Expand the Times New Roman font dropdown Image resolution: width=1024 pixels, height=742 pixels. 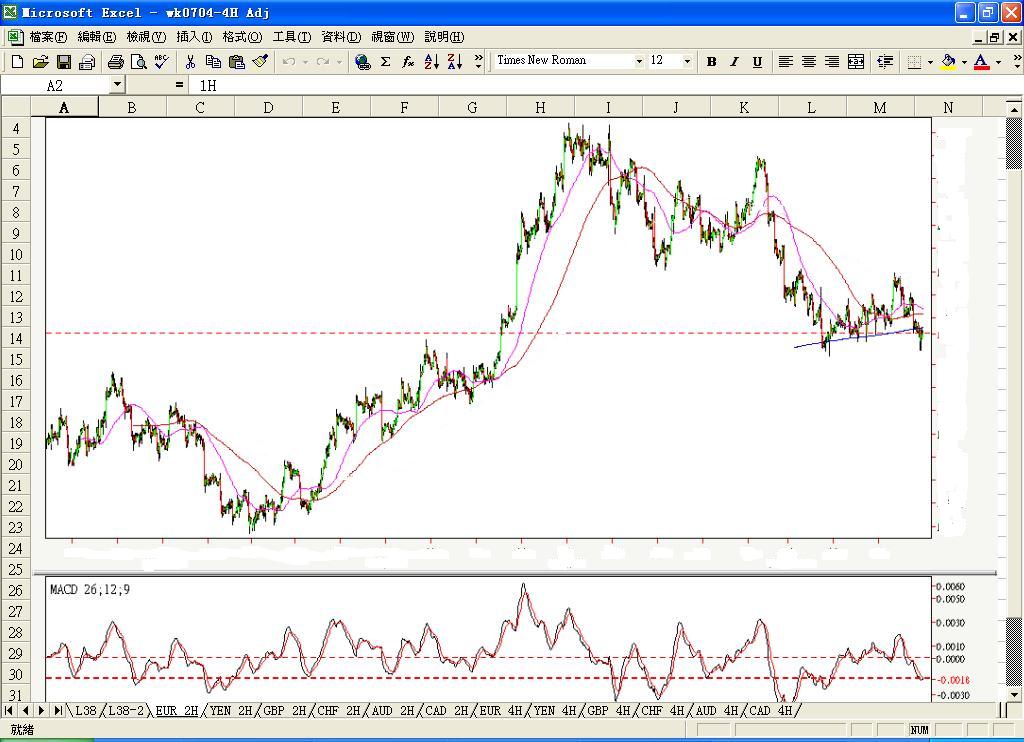pyautogui.click(x=639, y=62)
